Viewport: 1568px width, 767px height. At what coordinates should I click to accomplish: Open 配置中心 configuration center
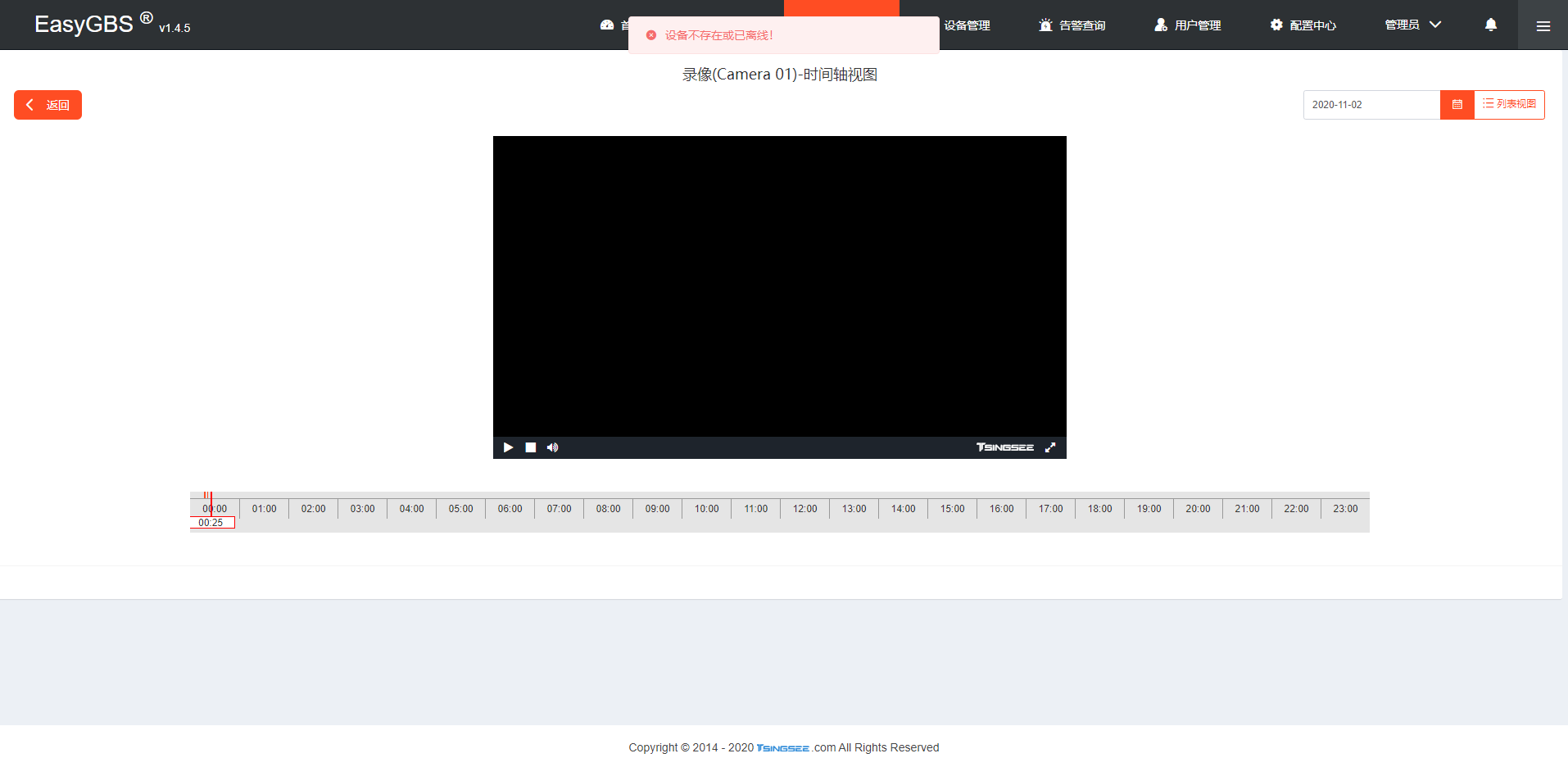tap(1303, 25)
